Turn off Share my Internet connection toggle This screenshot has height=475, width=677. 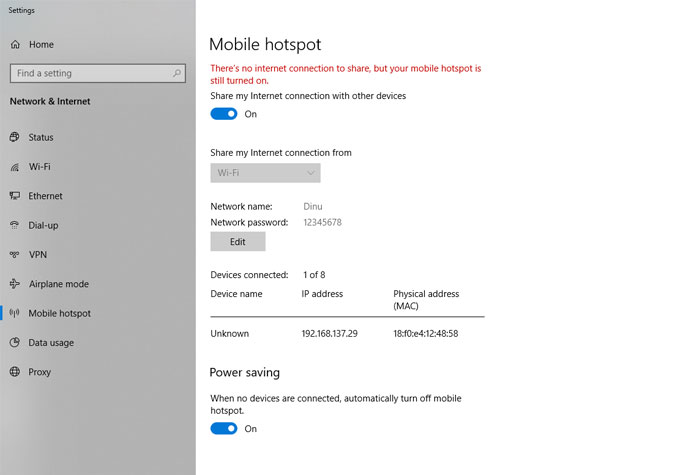click(x=224, y=114)
